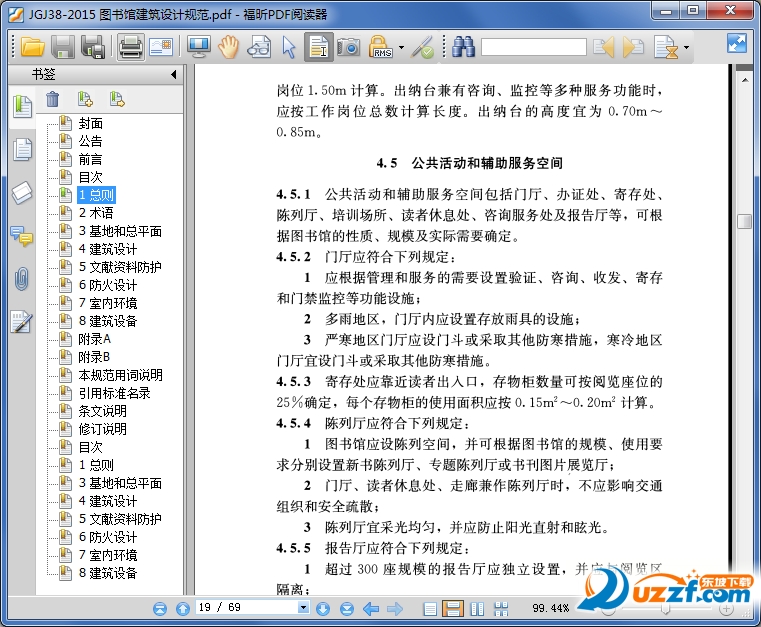Click the email document icon
The height and width of the screenshot is (627, 761).
click(x=161, y=47)
